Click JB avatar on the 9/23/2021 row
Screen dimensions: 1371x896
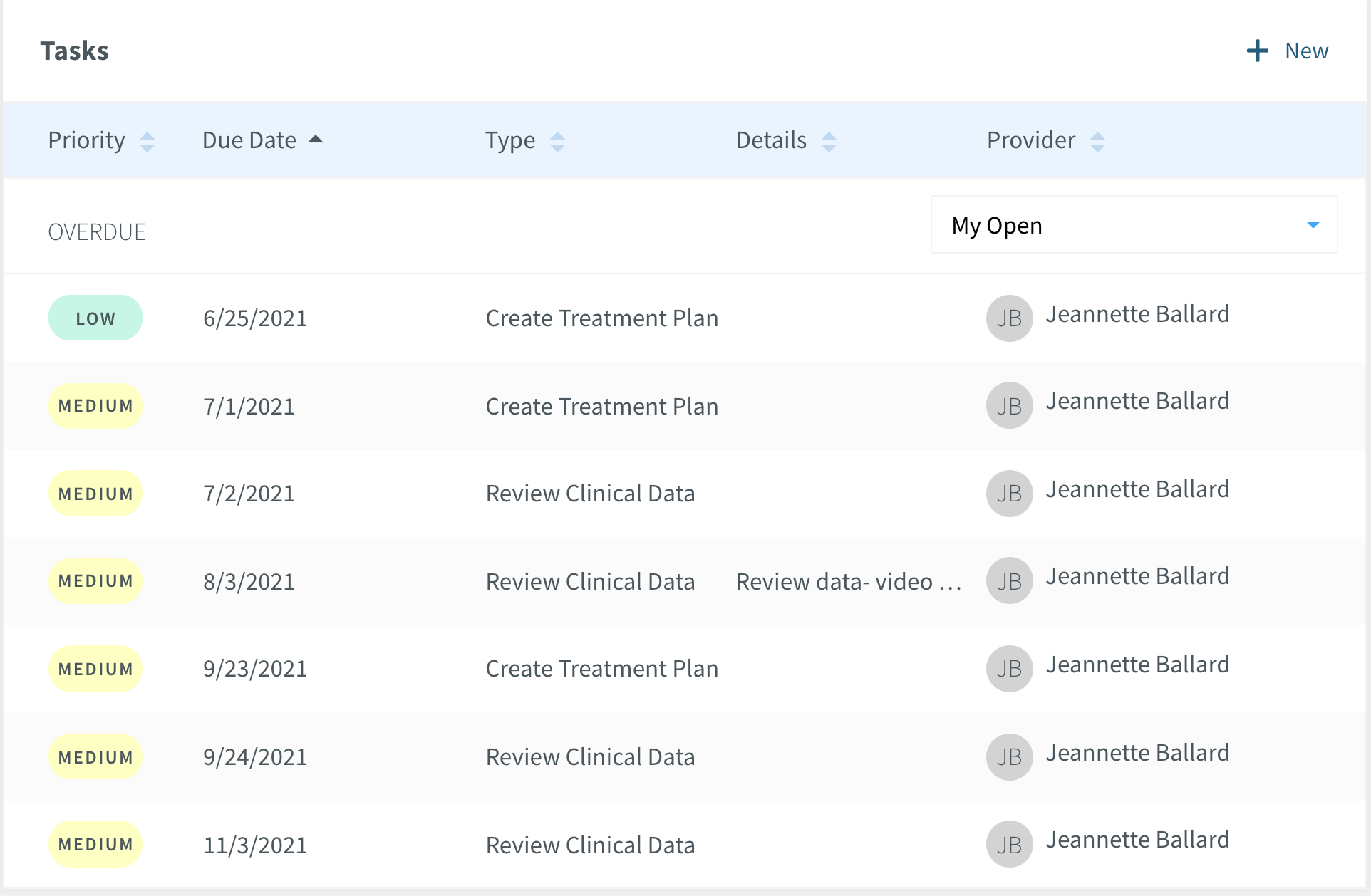click(1010, 669)
